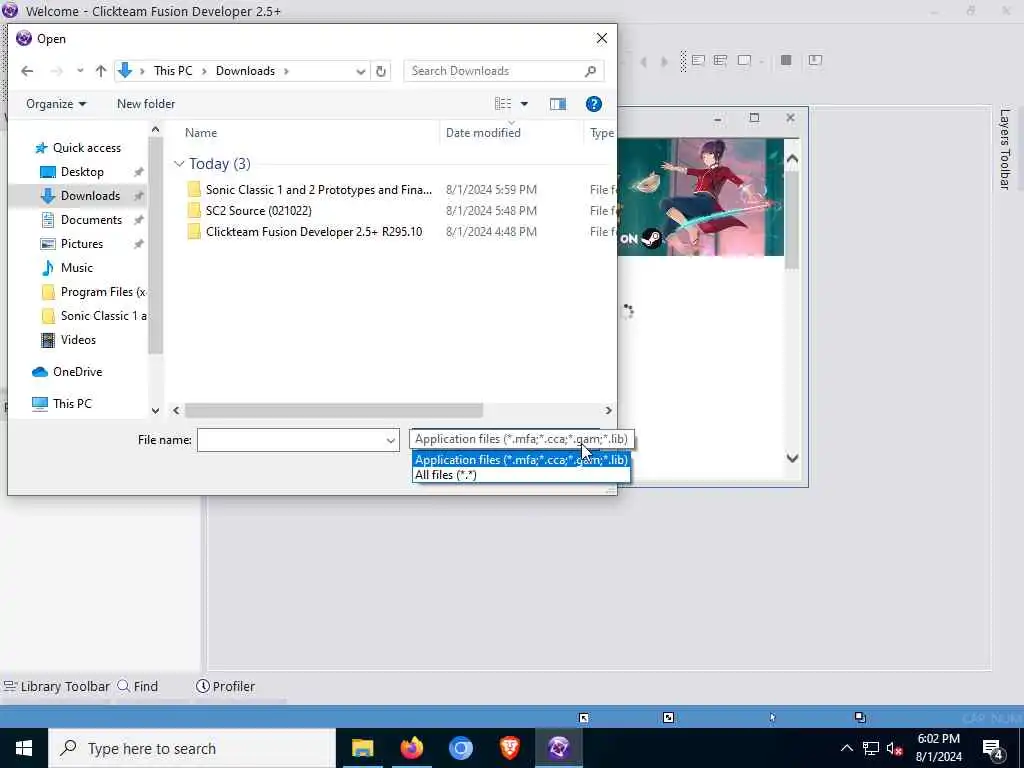Refresh the Downloads folder listing

pos(381,71)
